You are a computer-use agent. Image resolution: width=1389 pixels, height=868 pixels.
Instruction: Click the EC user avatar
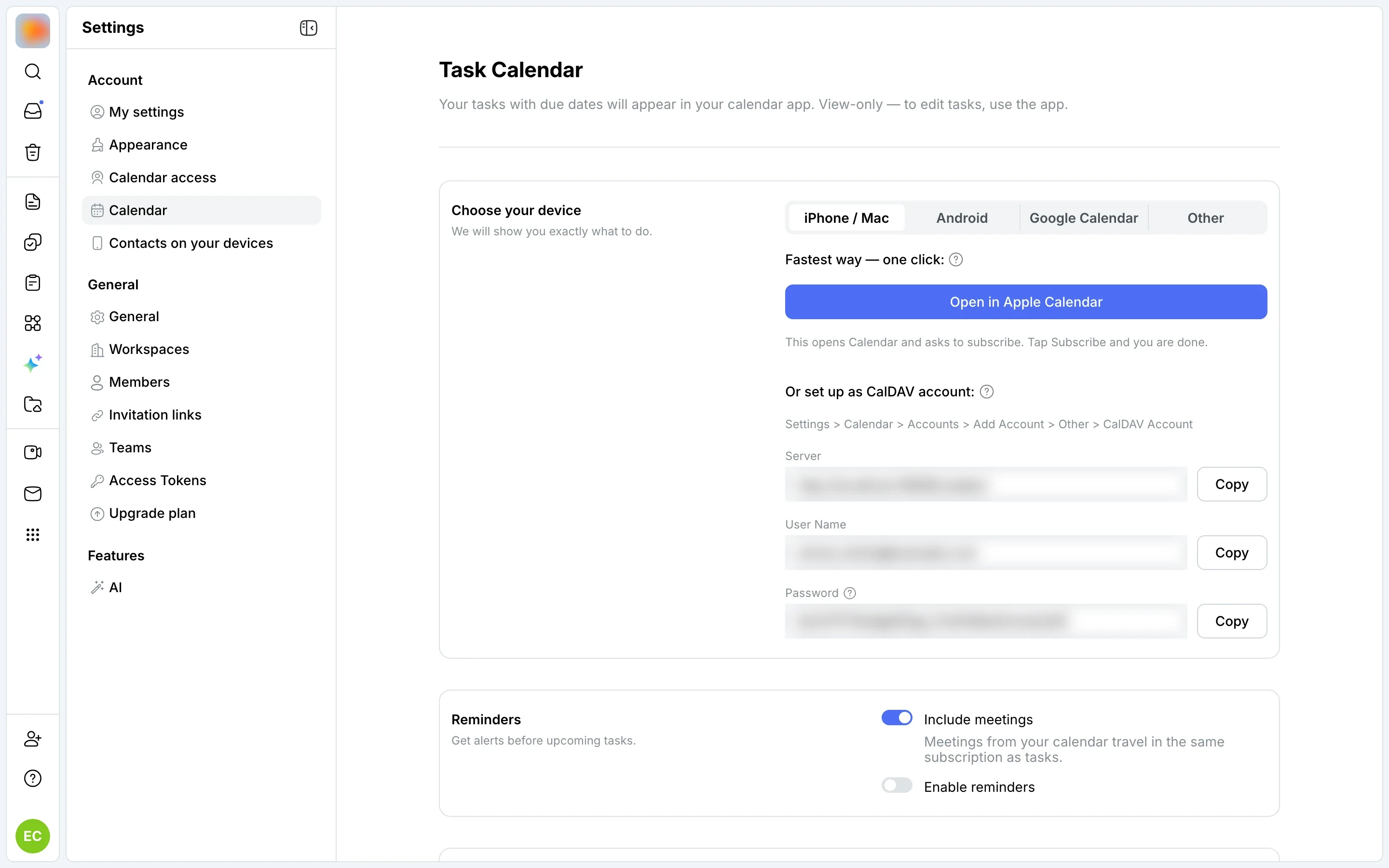click(x=33, y=836)
